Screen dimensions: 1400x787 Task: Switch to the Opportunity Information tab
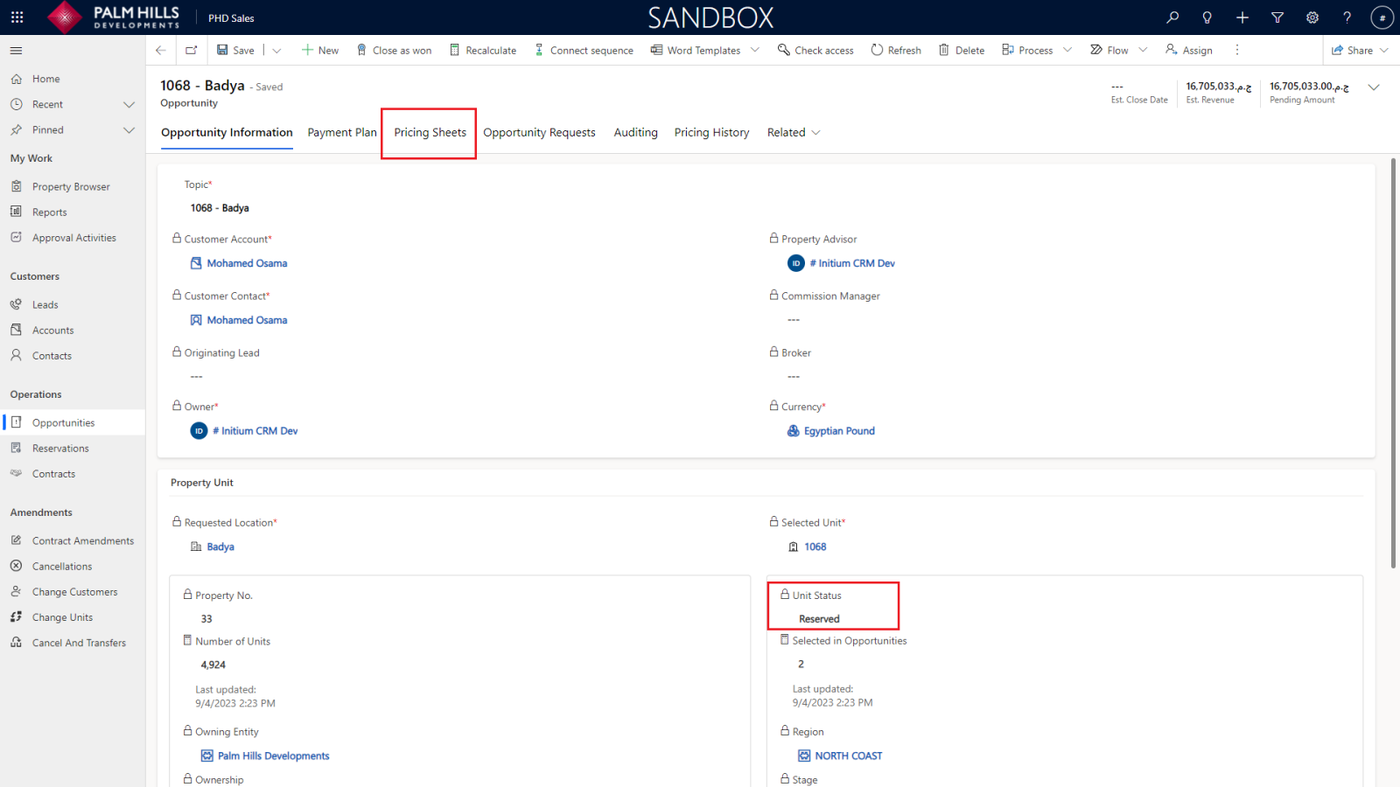227,132
